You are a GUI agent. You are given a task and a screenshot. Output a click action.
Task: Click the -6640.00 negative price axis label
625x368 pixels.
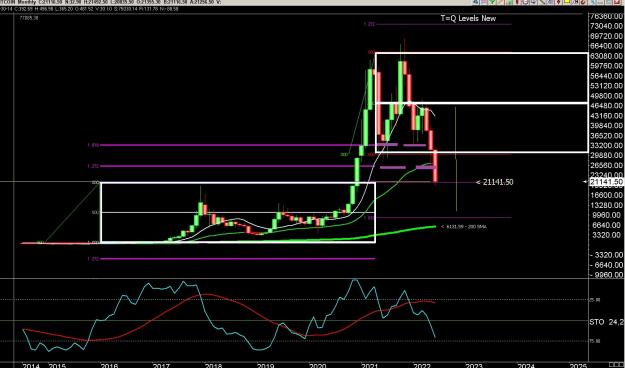606,265
